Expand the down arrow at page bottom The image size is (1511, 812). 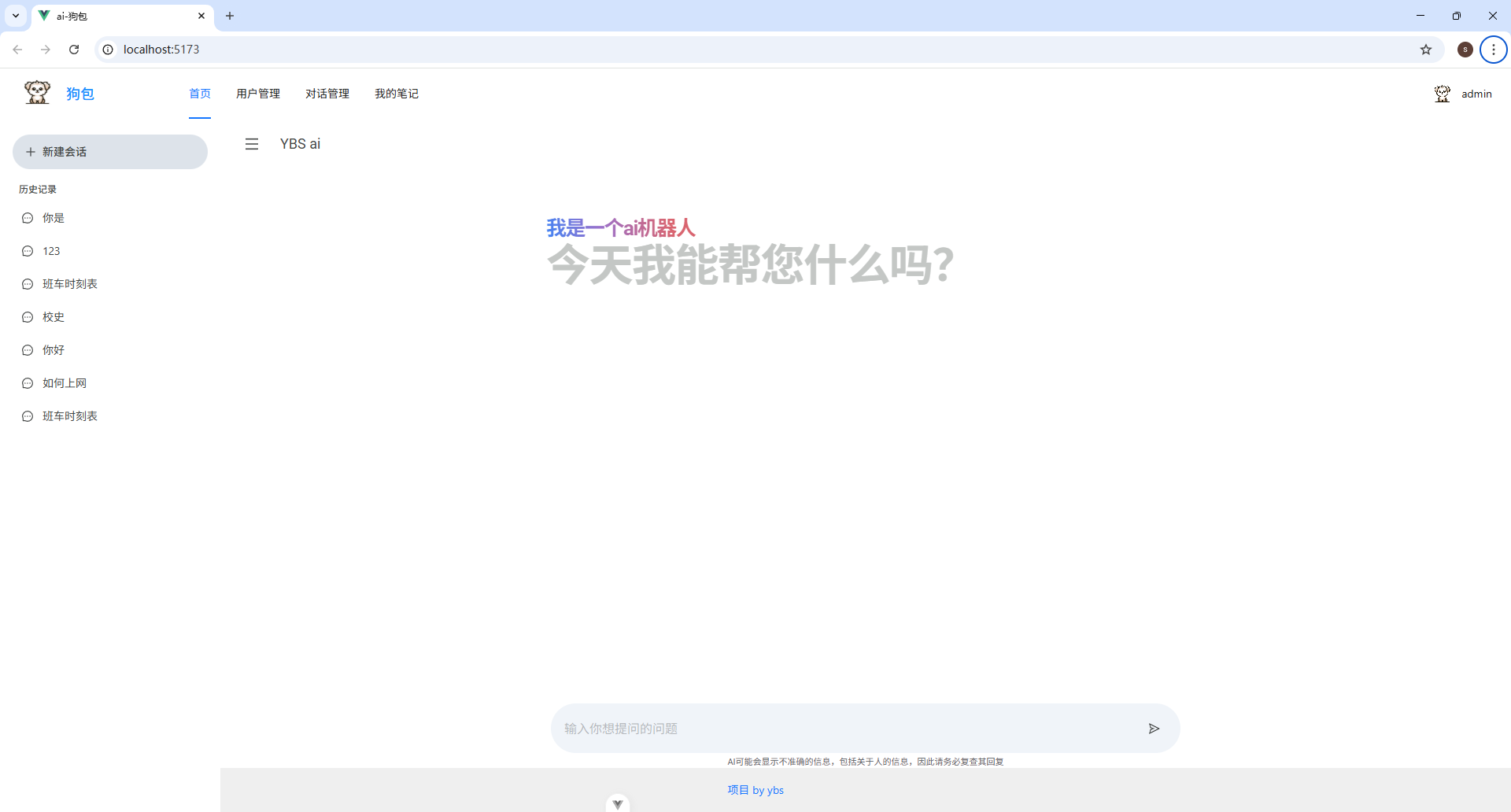coord(618,803)
